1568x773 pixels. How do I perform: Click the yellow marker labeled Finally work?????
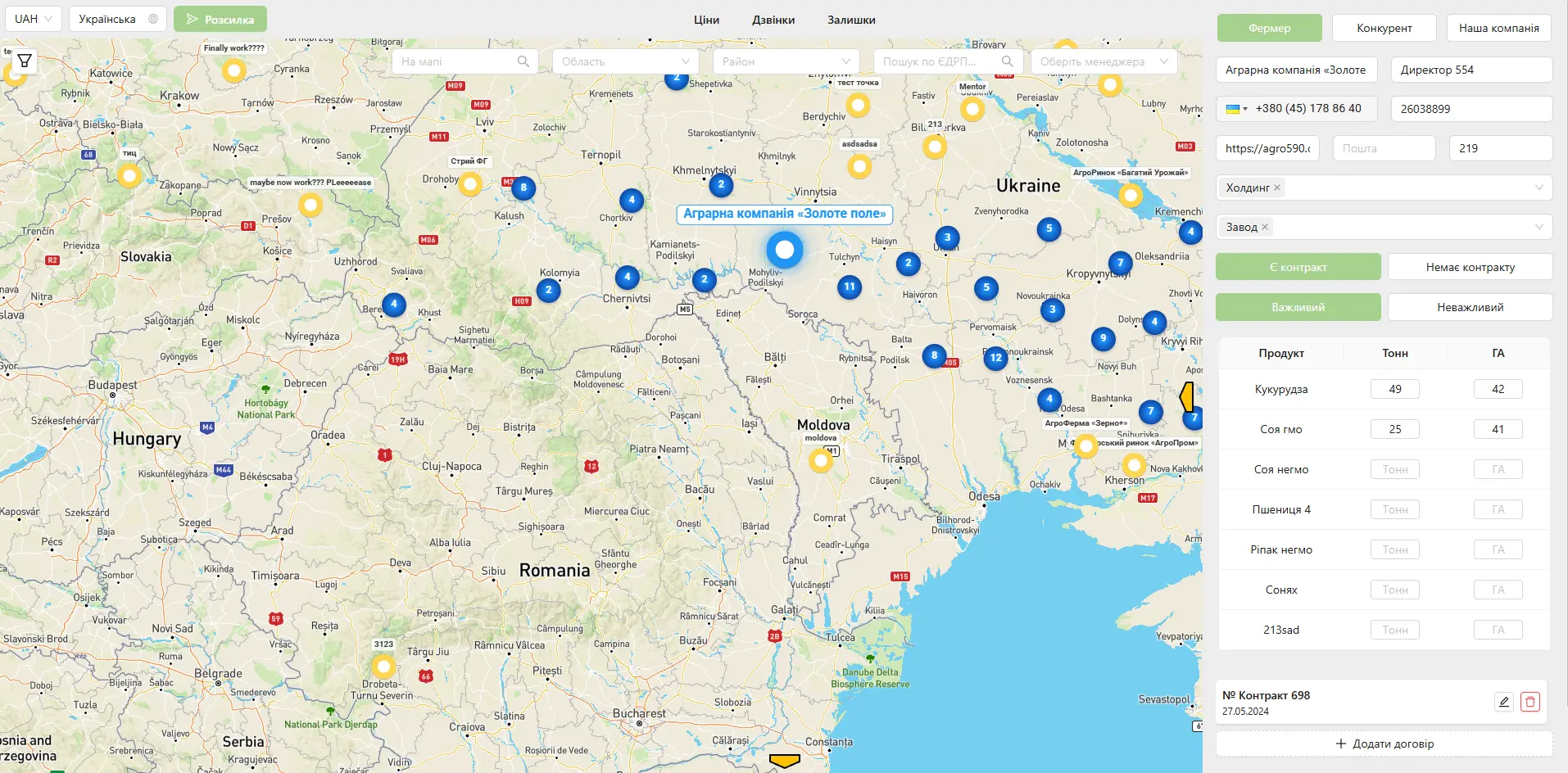coord(233,70)
